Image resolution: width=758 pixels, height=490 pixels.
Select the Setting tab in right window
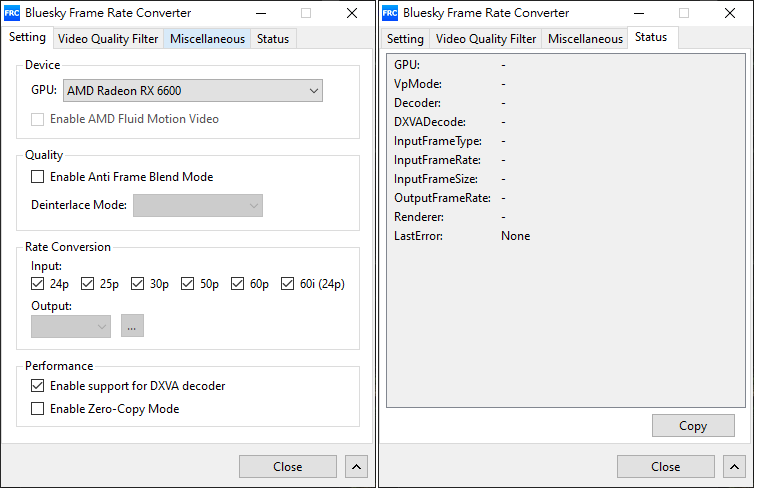pos(405,39)
